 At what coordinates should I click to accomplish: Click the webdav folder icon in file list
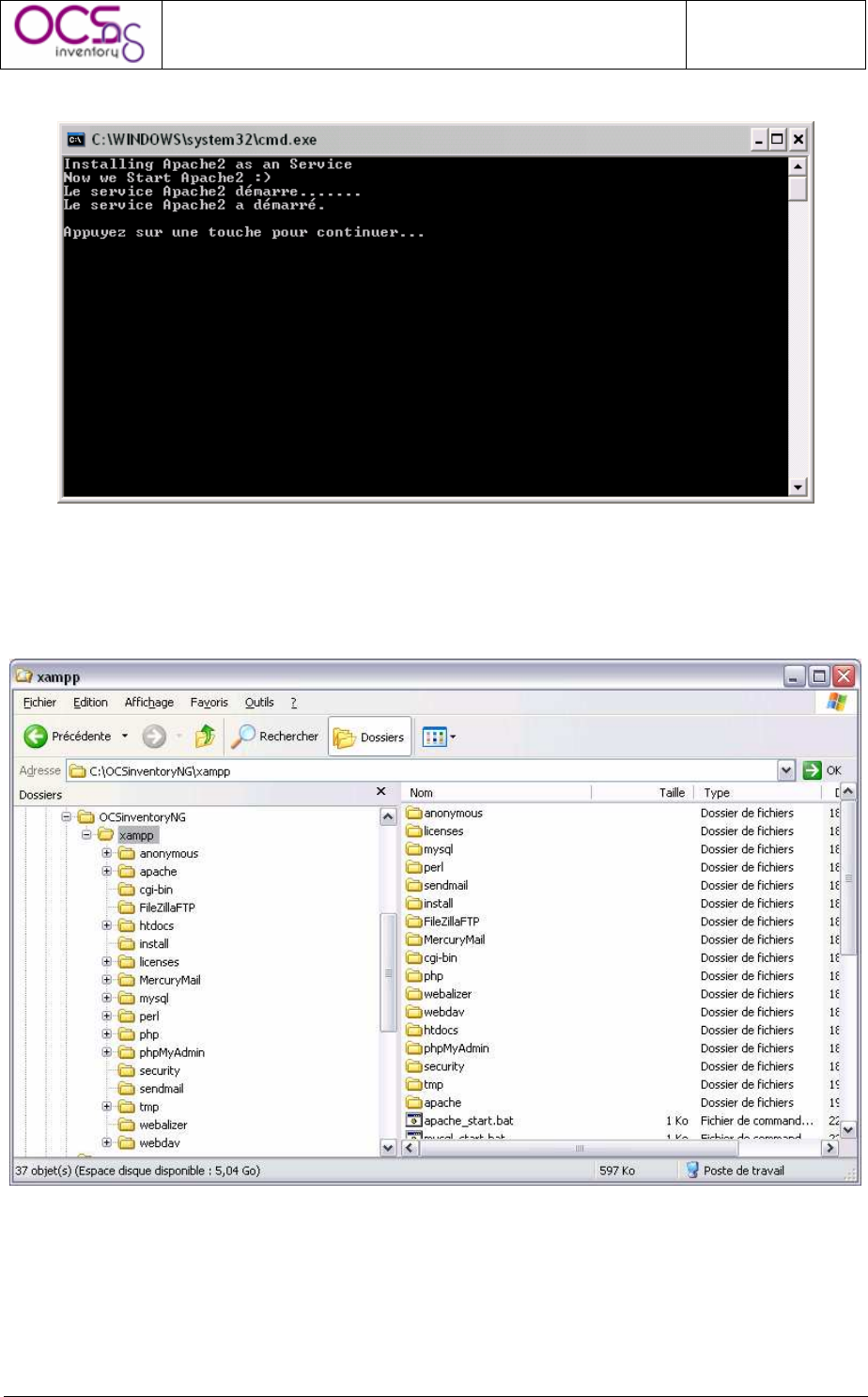click(413, 1013)
